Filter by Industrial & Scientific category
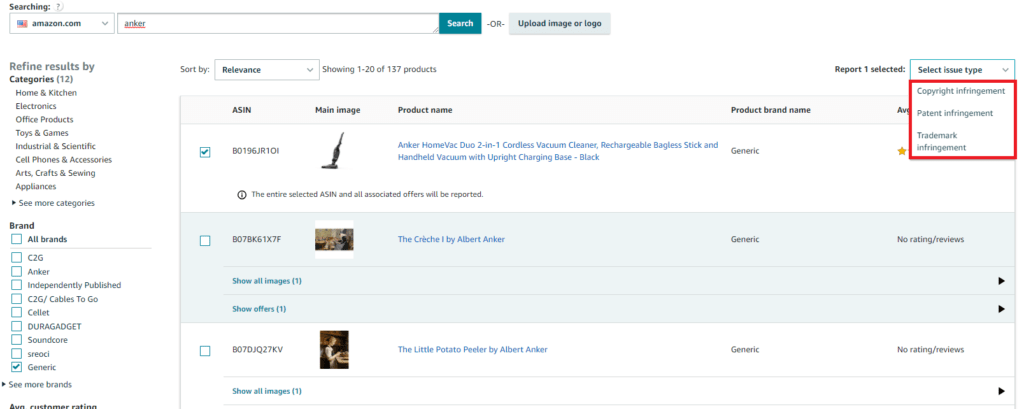 click(56, 146)
